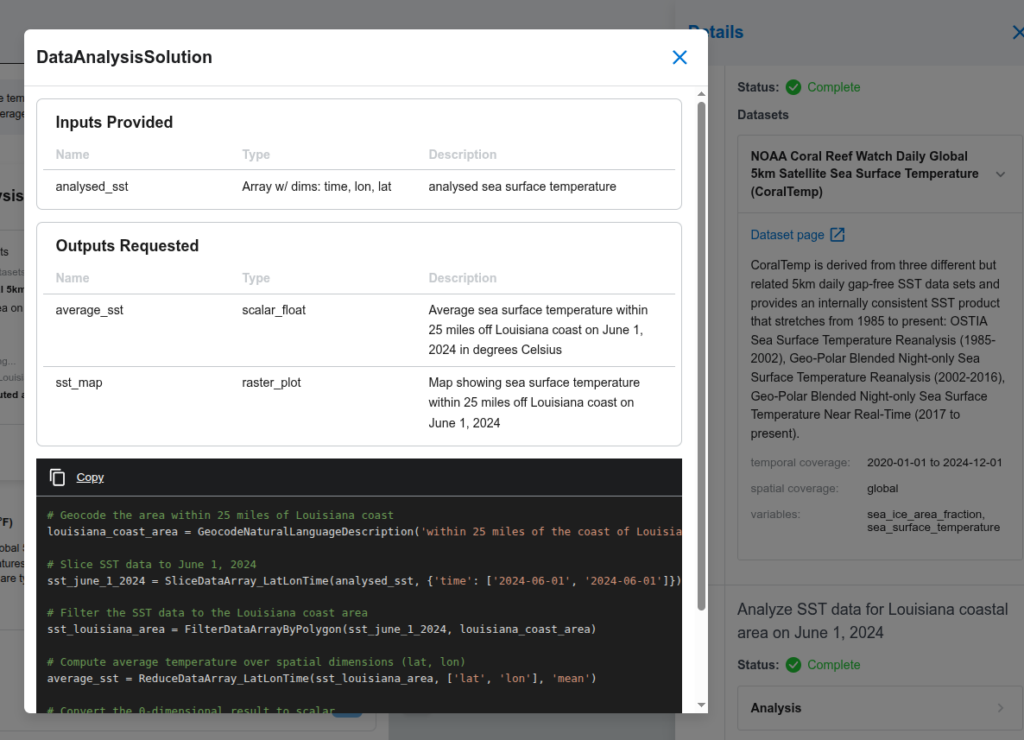The image size is (1024, 740).
Task: Close the Details panel with its X icon
Action: click(x=1017, y=32)
